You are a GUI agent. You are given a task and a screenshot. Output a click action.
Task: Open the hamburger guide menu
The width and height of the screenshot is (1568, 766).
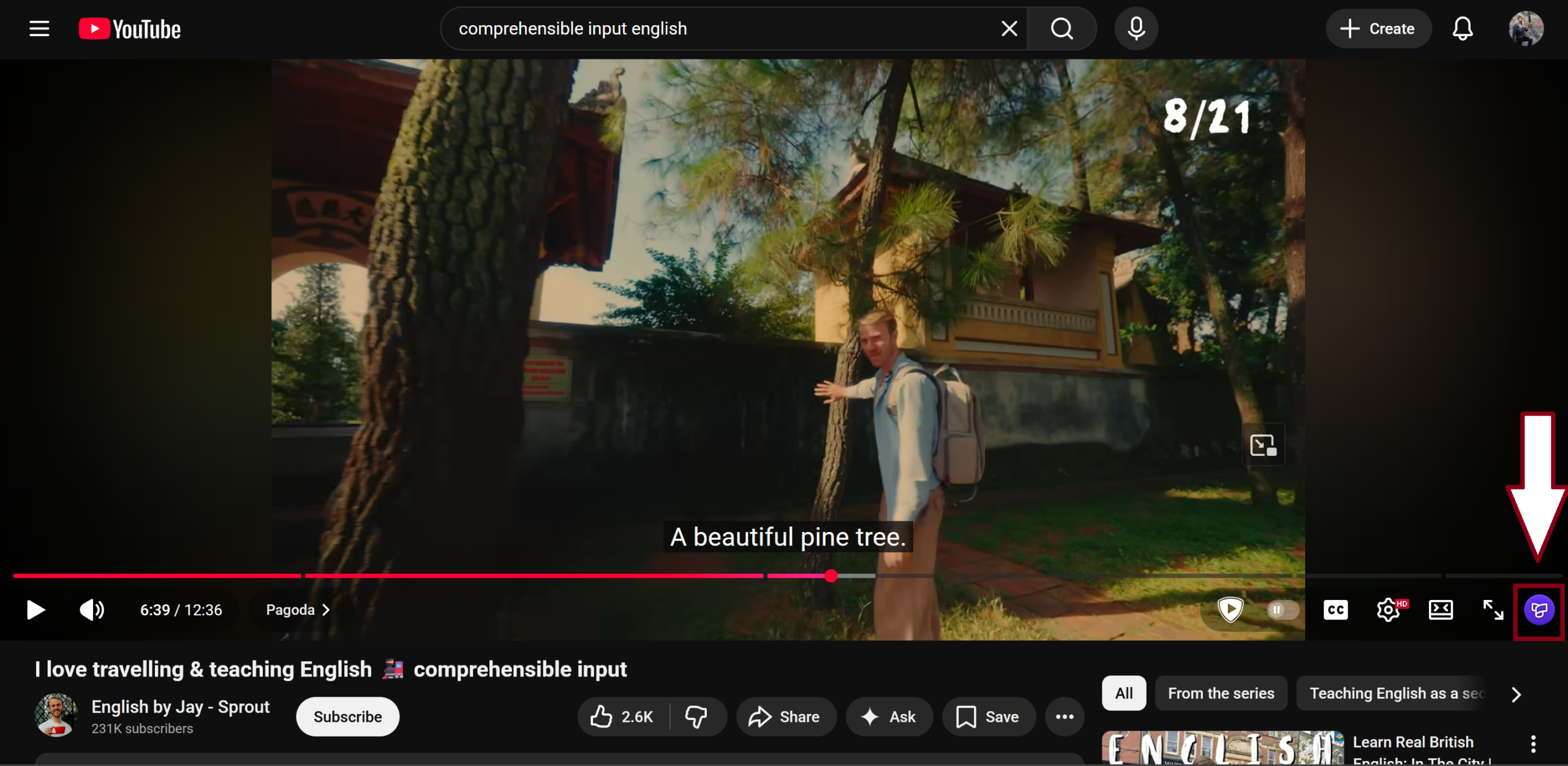point(39,29)
